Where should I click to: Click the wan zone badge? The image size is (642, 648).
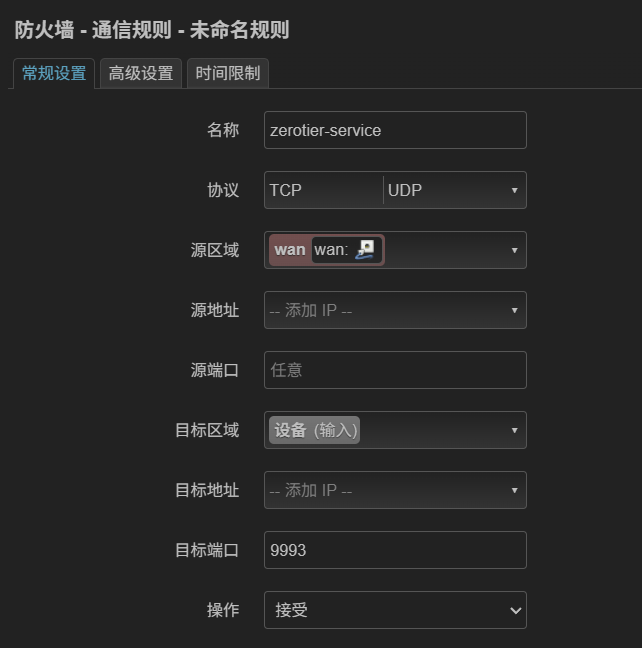(x=290, y=250)
